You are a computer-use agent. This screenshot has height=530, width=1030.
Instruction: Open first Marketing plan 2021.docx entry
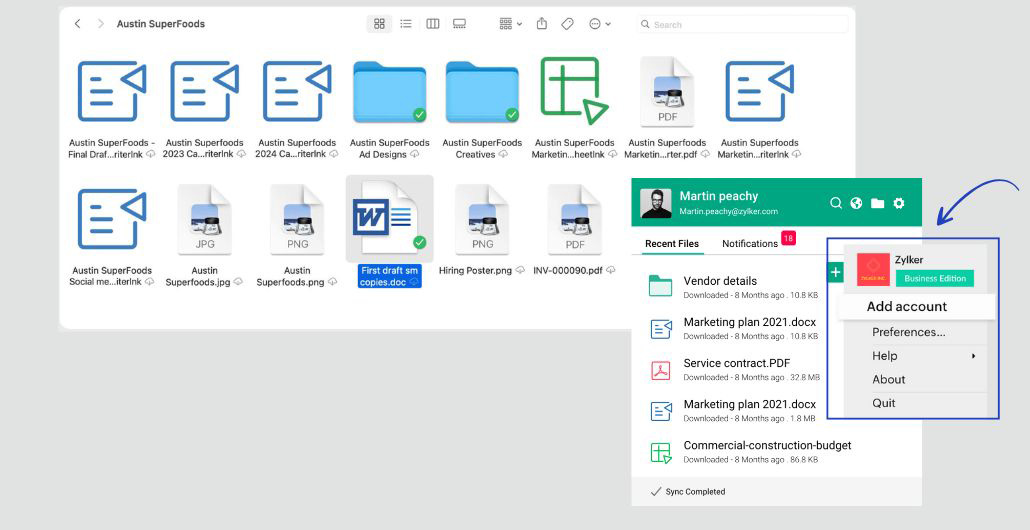733,328
